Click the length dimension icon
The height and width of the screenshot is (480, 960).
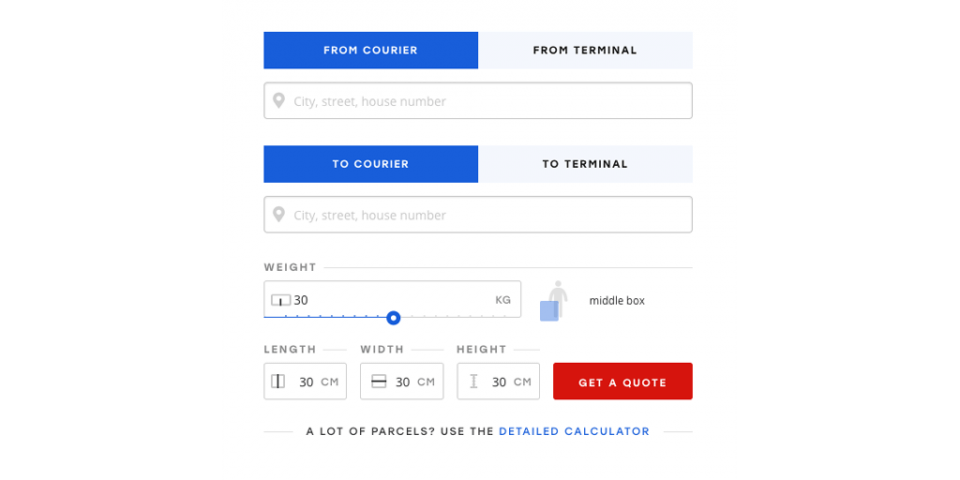coord(279,381)
